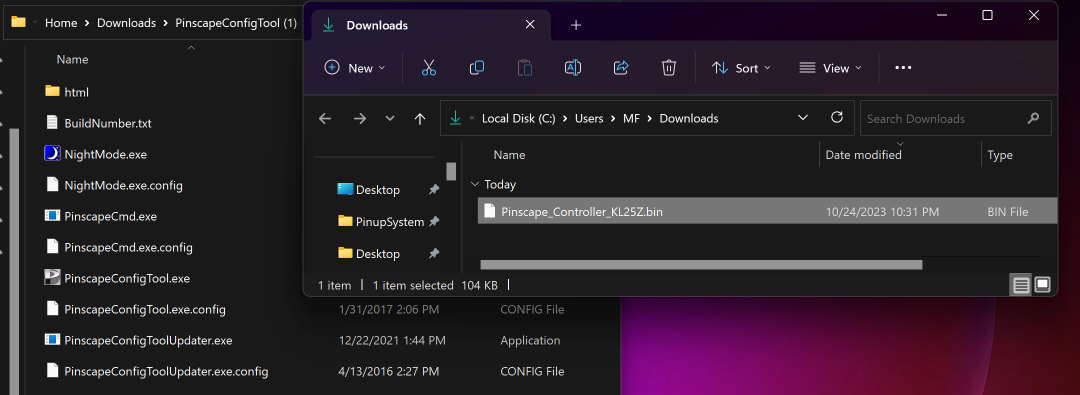Add a new tab with plus button
This screenshot has height=395, width=1080.
point(577,26)
